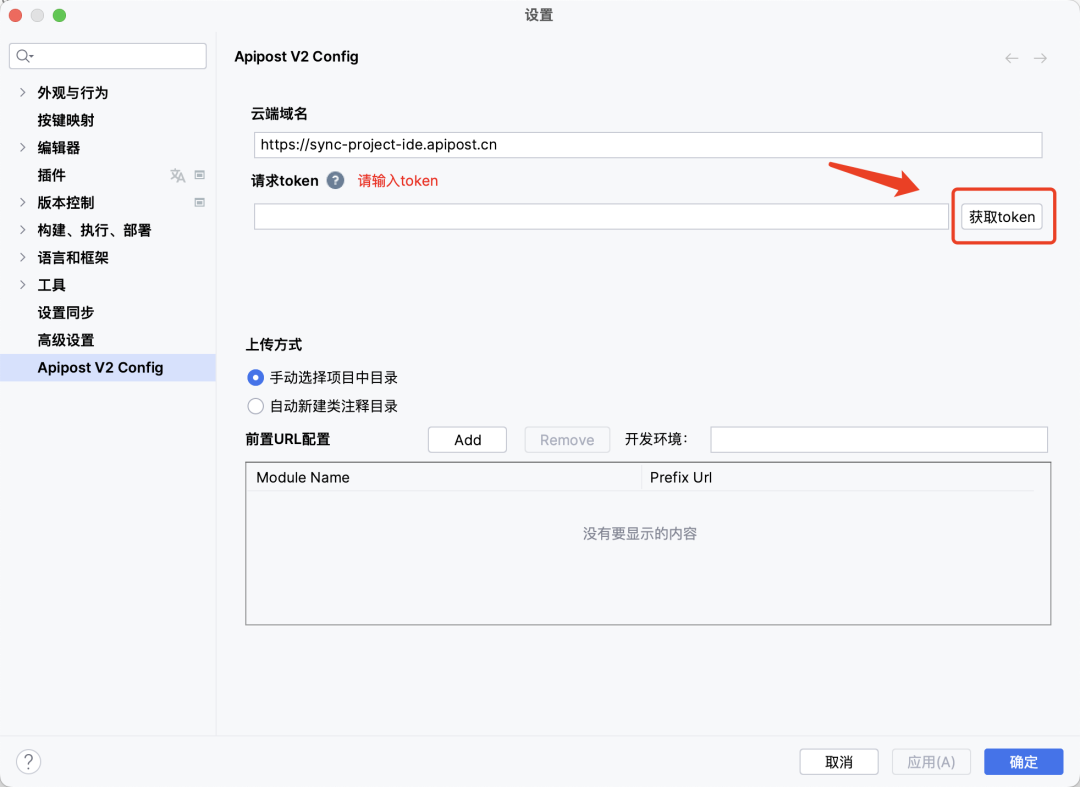Select 自动新建类注释目录 radio option
This screenshot has width=1080, height=787.
pyautogui.click(x=256, y=406)
